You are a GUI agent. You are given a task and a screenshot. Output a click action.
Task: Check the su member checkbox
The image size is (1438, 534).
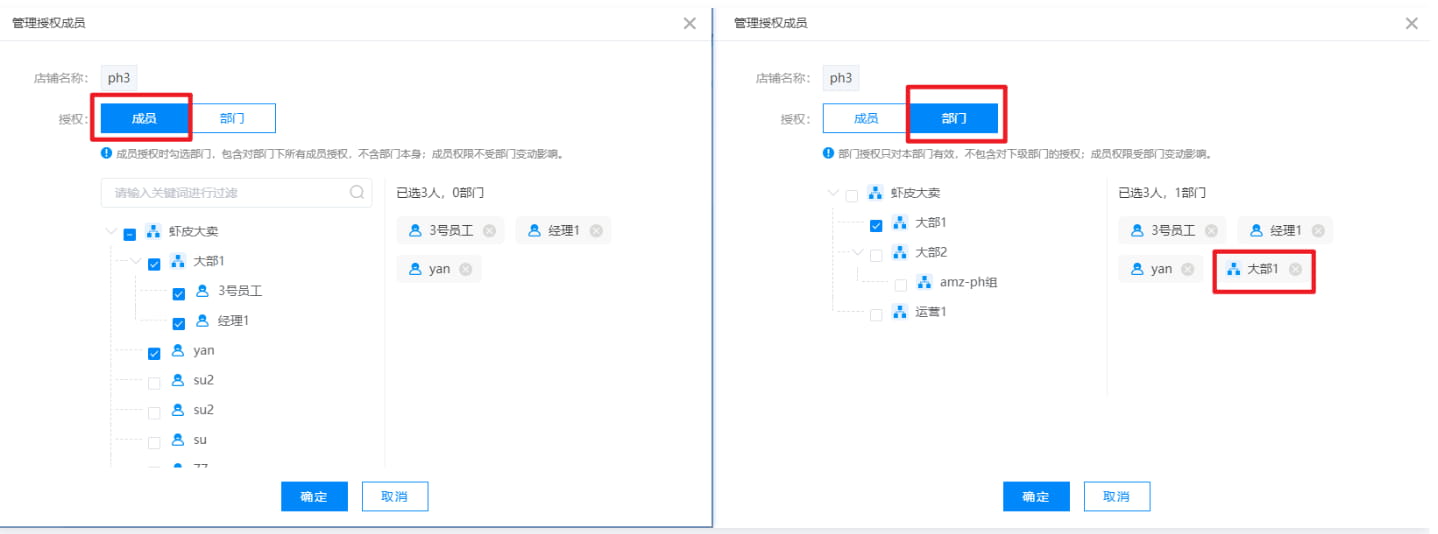[154, 443]
